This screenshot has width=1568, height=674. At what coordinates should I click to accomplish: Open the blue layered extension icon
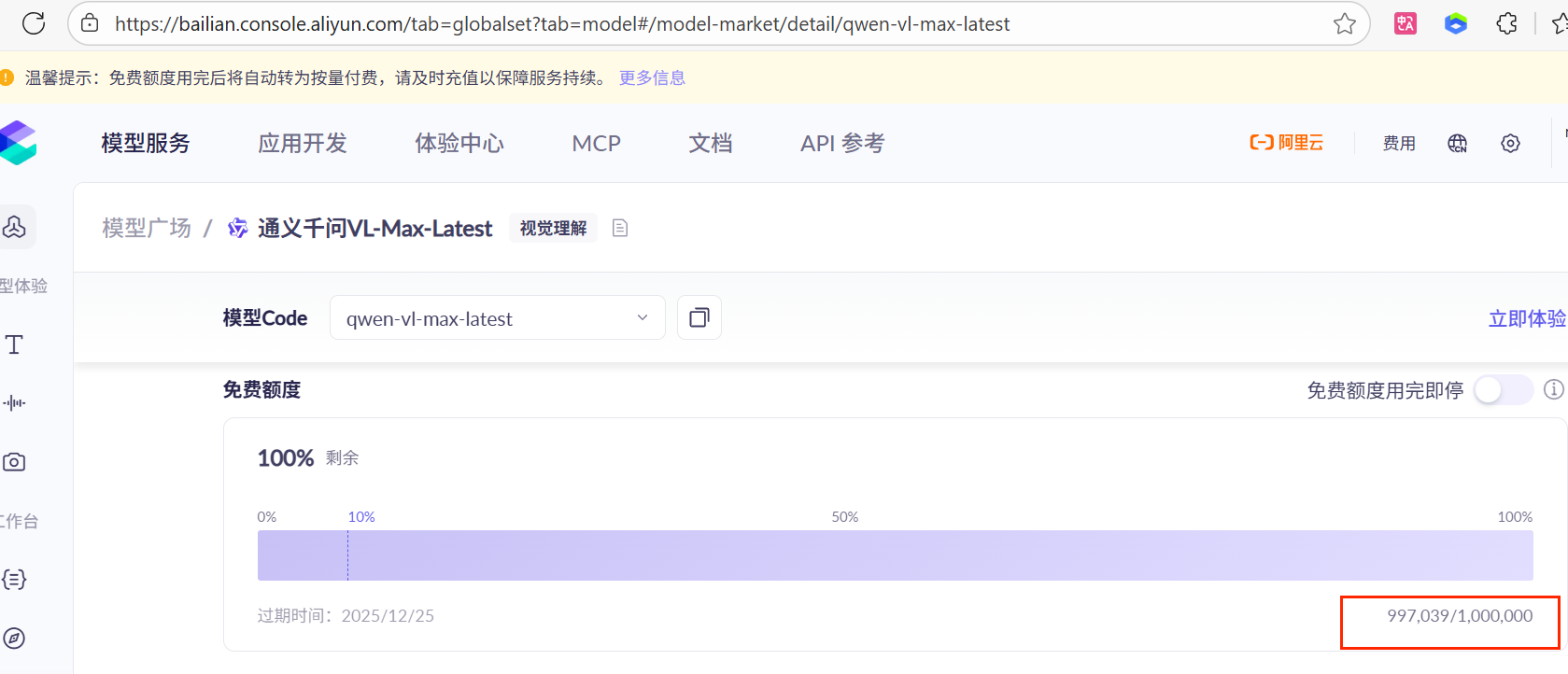[x=1456, y=23]
